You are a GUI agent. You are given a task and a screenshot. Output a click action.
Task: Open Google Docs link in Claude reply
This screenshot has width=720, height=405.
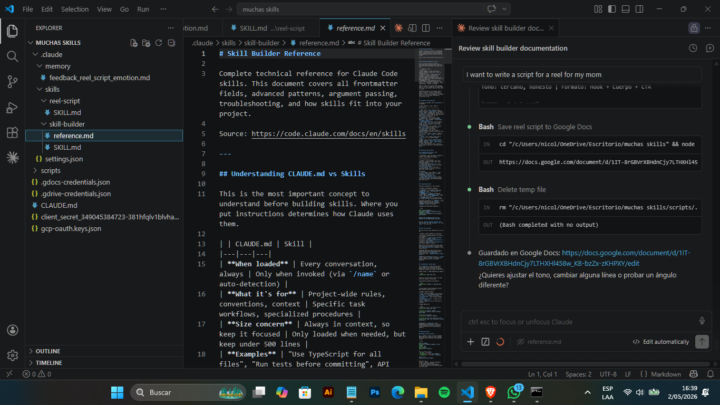click(584, 258)
